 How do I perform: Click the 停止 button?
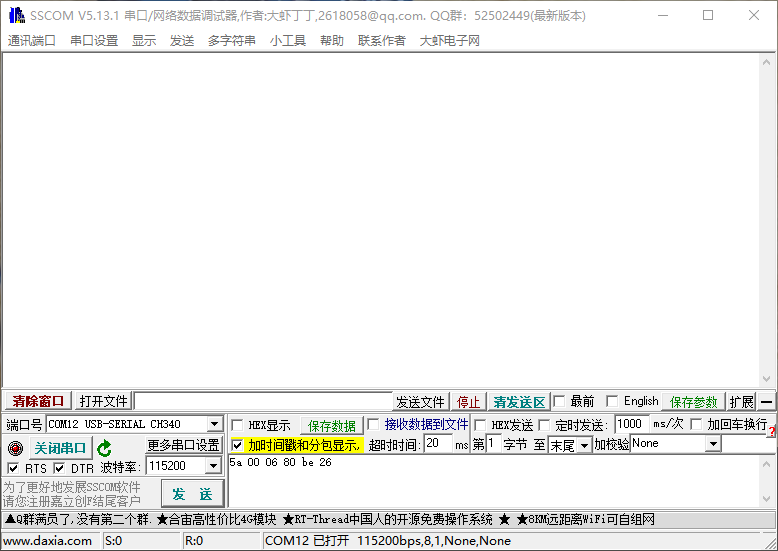pyautogui.click(x=468, y=402)
